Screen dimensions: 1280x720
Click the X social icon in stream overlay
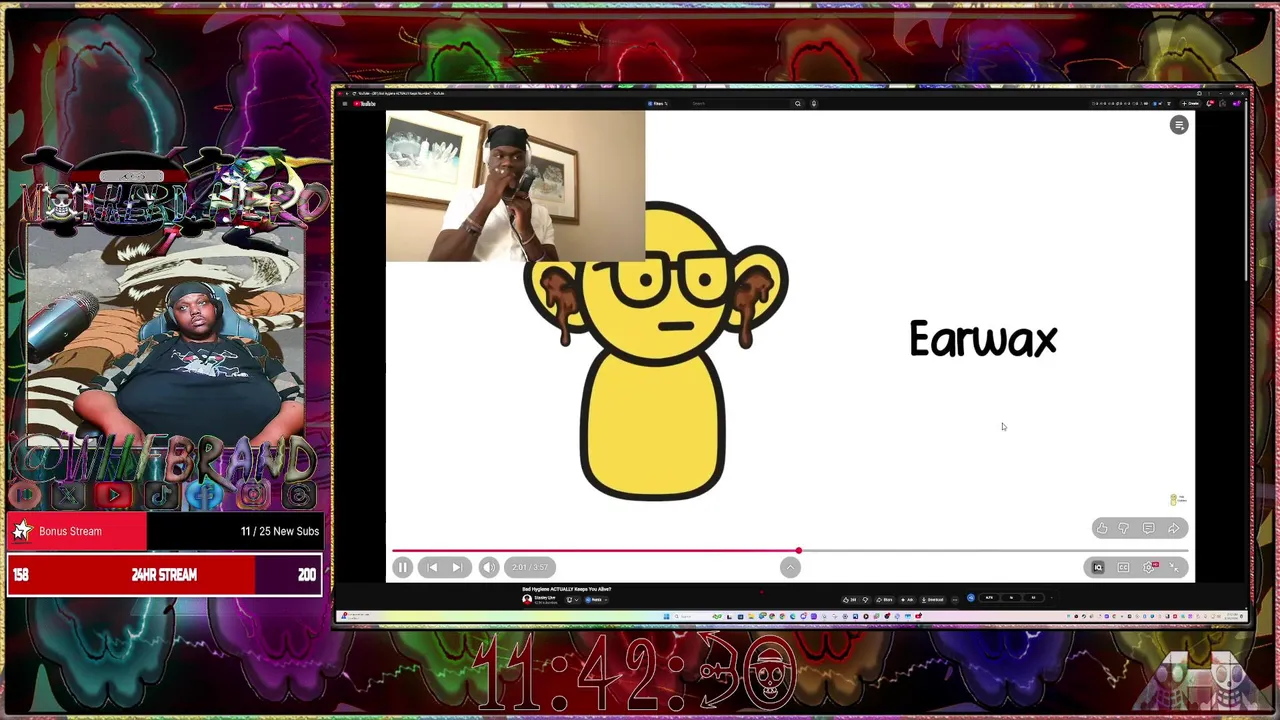pos(68,494)
